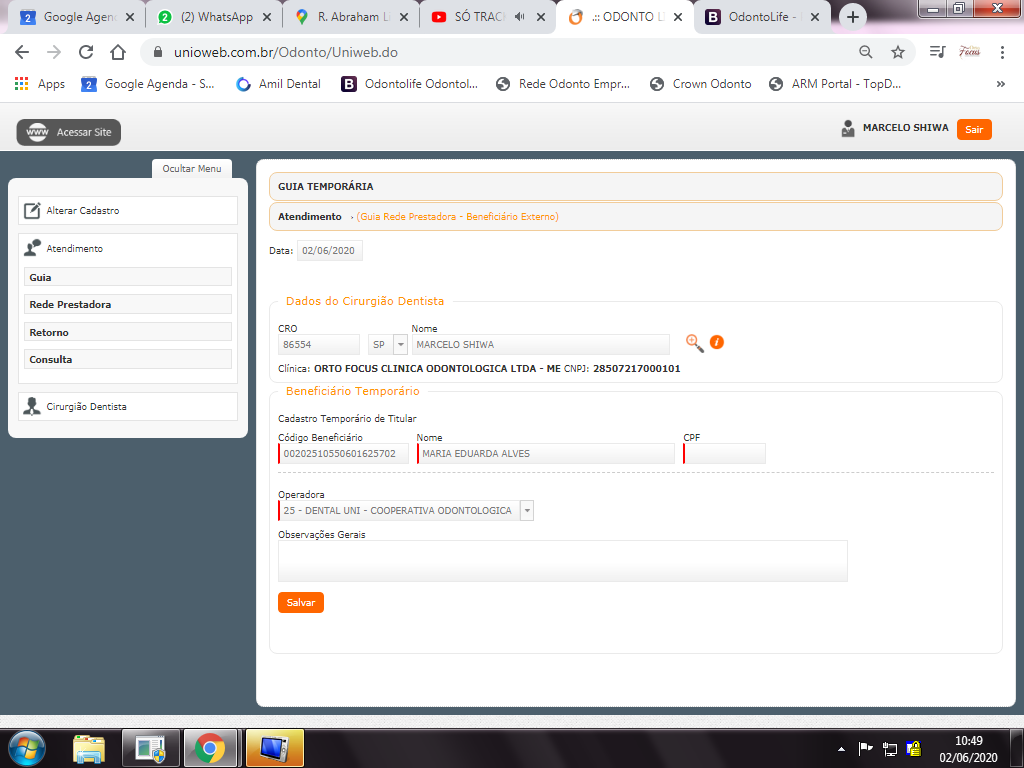Select Guia in the Atendimento menu
The width and height of the screenshot is (1024, 768).
128,277
